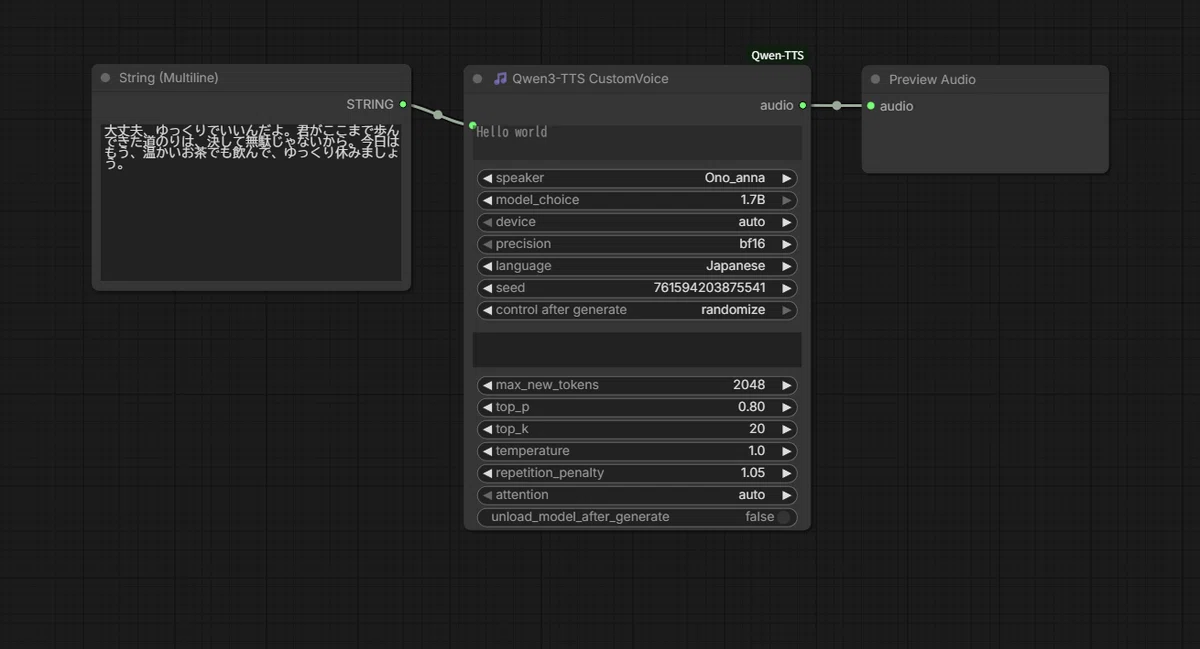Click the Qwen3-TTS CustomVoice title text

590,79
